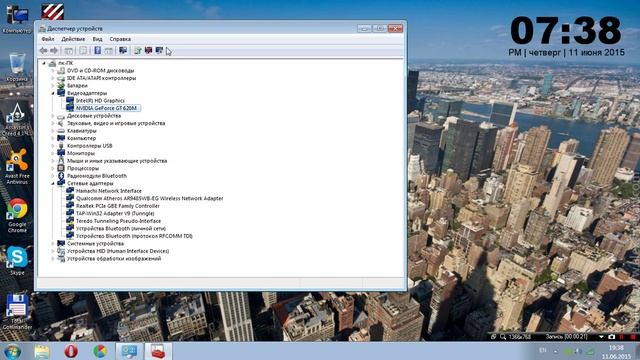The image size is (640, 360).
Task: Click the Assassin's Creed desktop shortcut
Action: pos(16,119)
